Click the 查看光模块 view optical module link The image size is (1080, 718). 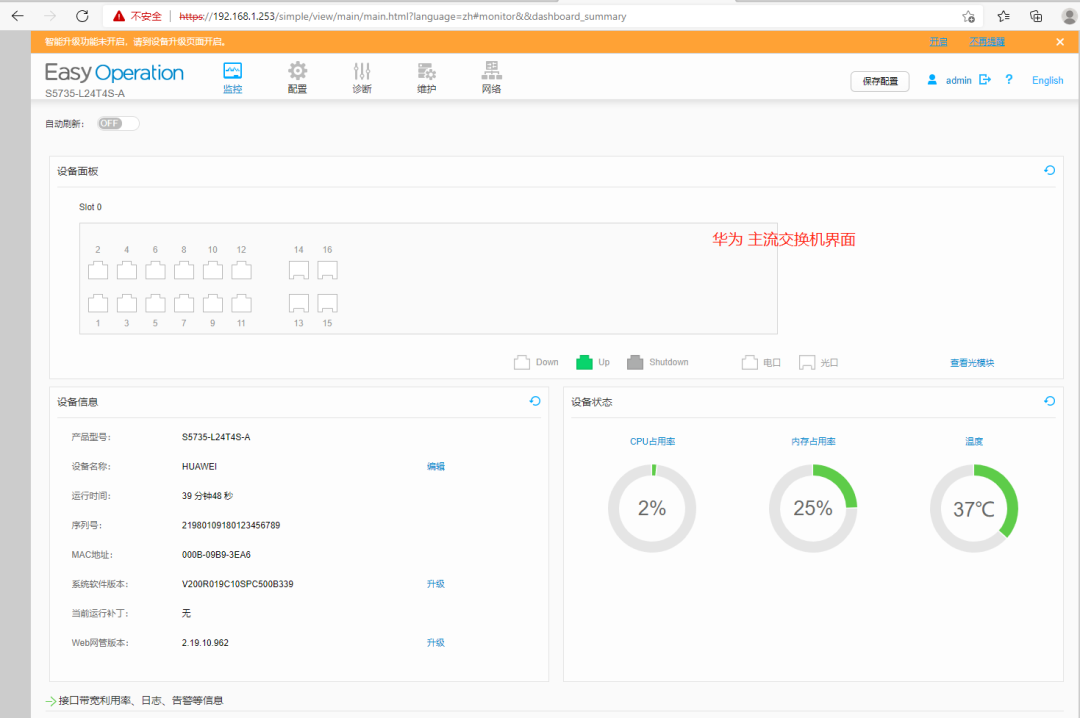tap(972, 363)
